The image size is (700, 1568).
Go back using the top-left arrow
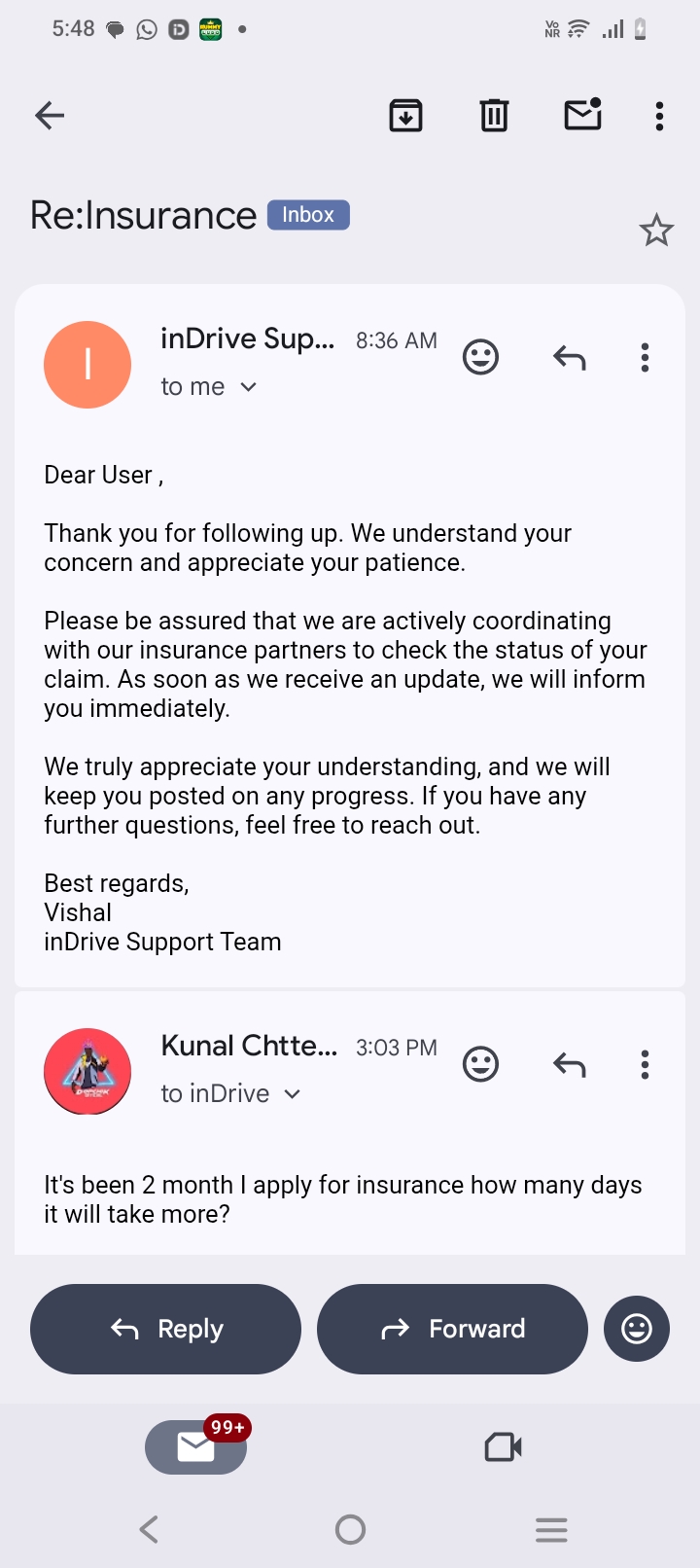coord(50,116)
